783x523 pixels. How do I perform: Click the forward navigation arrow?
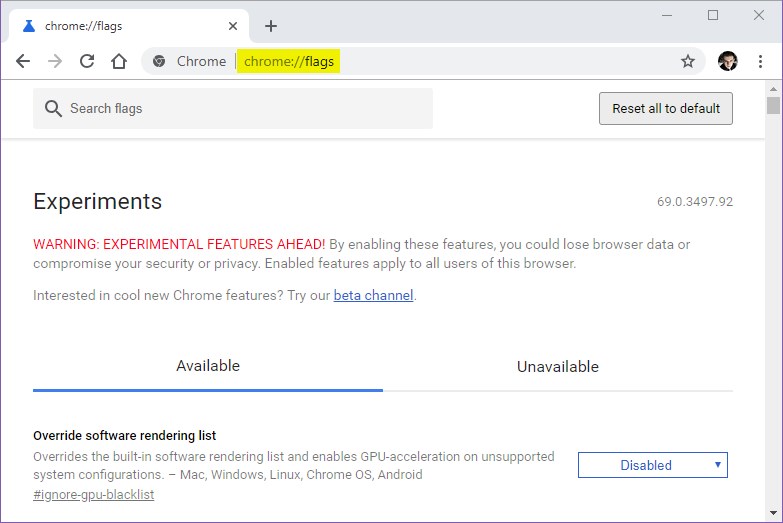[55, 61]
